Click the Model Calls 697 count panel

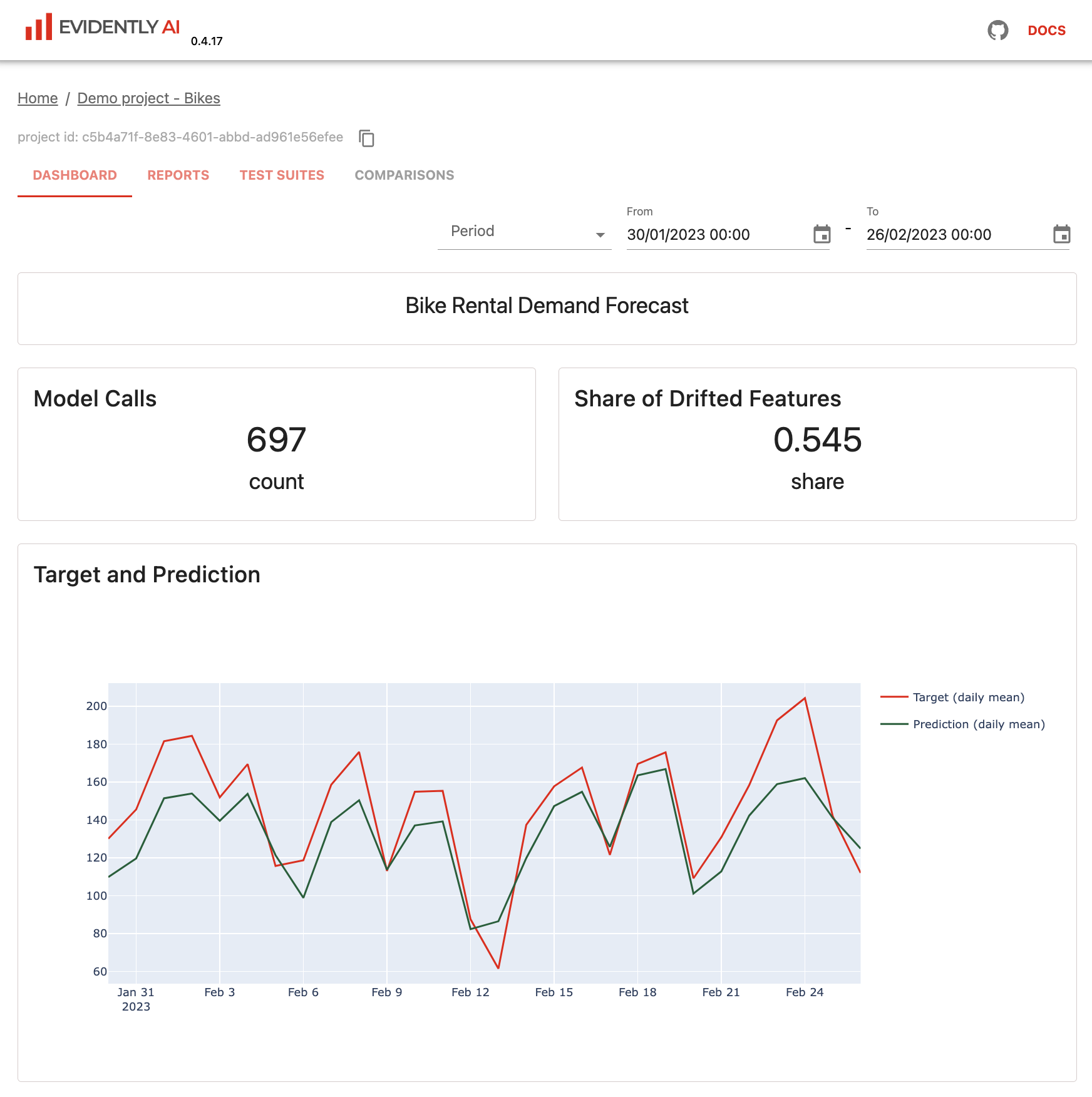276,444
